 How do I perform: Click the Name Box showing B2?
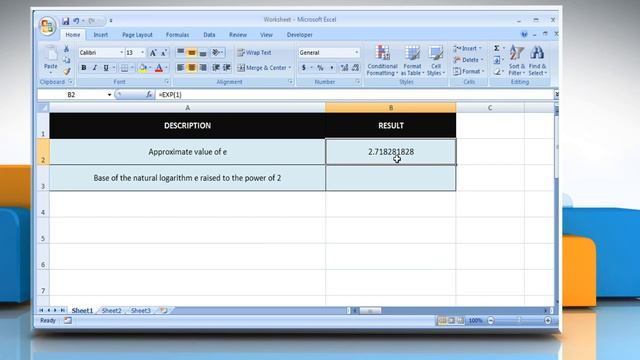tap(71, 95)
